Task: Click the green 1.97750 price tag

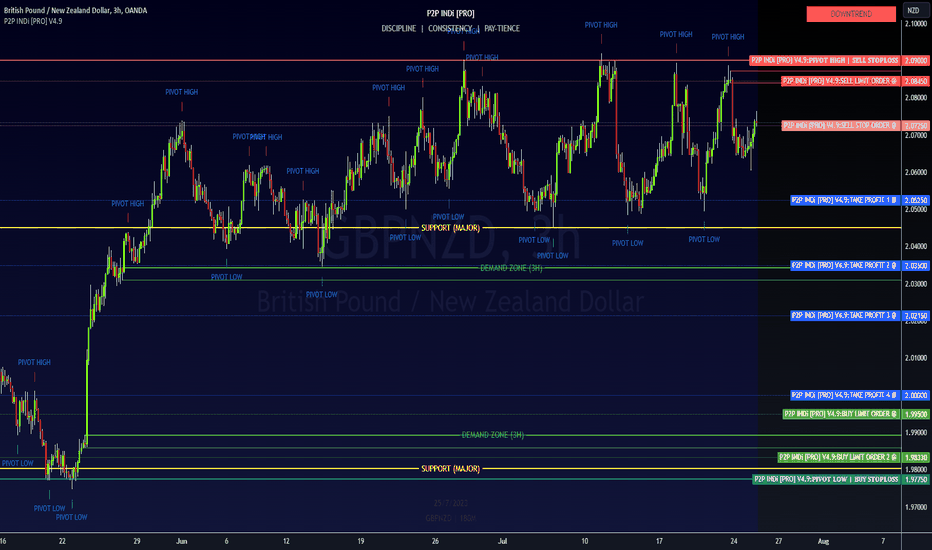Action: pos(916,479)
